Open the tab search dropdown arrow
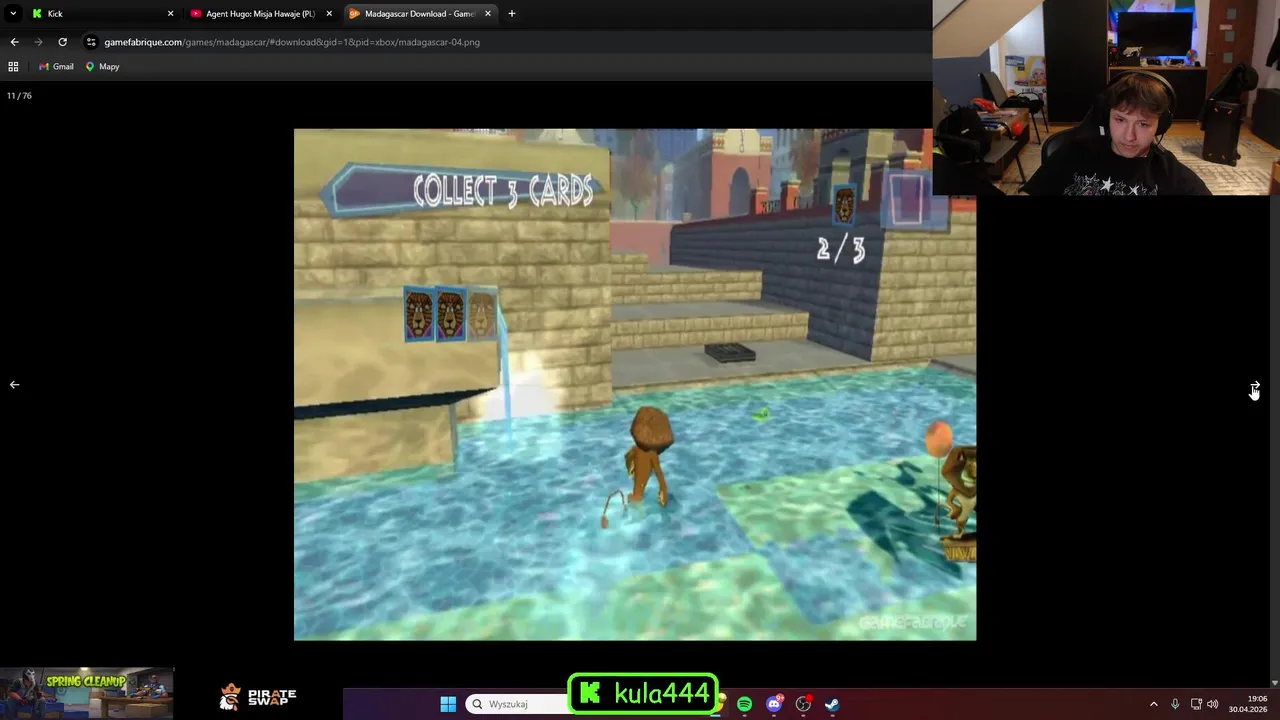The image size is (1280, 720). [x=13, y=14]
